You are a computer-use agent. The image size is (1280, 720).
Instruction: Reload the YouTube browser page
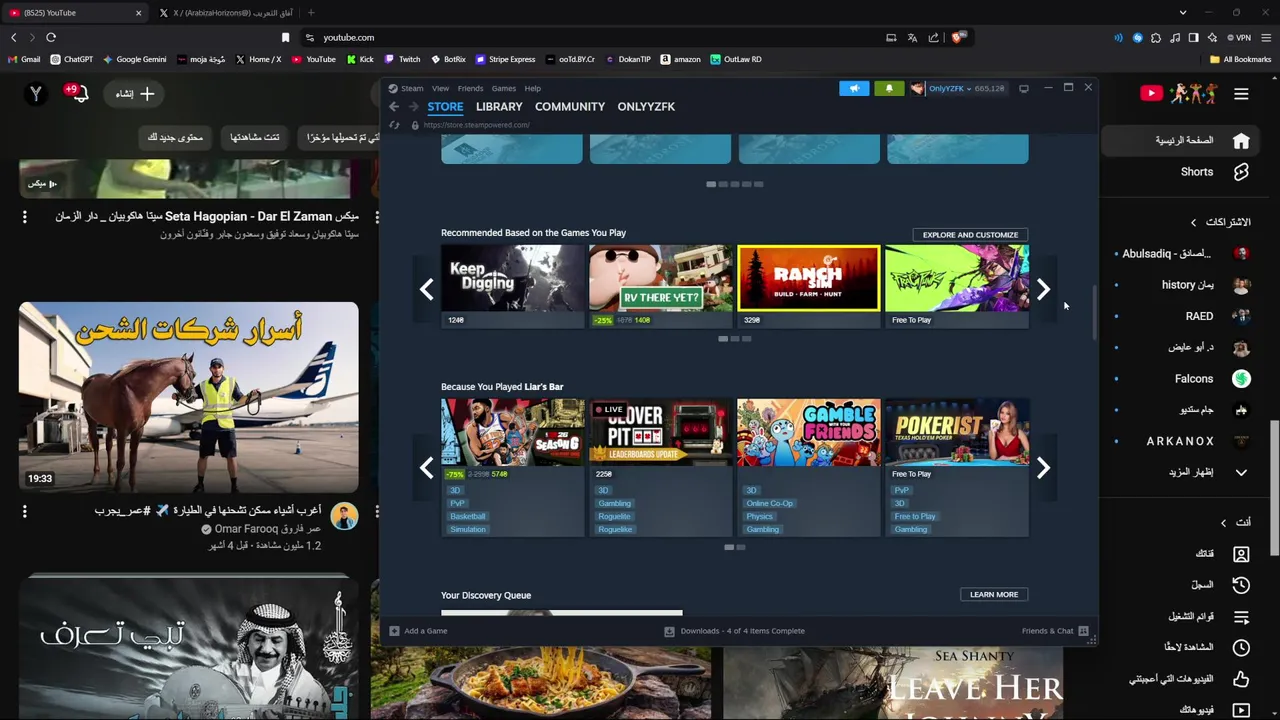coord(51,37)
